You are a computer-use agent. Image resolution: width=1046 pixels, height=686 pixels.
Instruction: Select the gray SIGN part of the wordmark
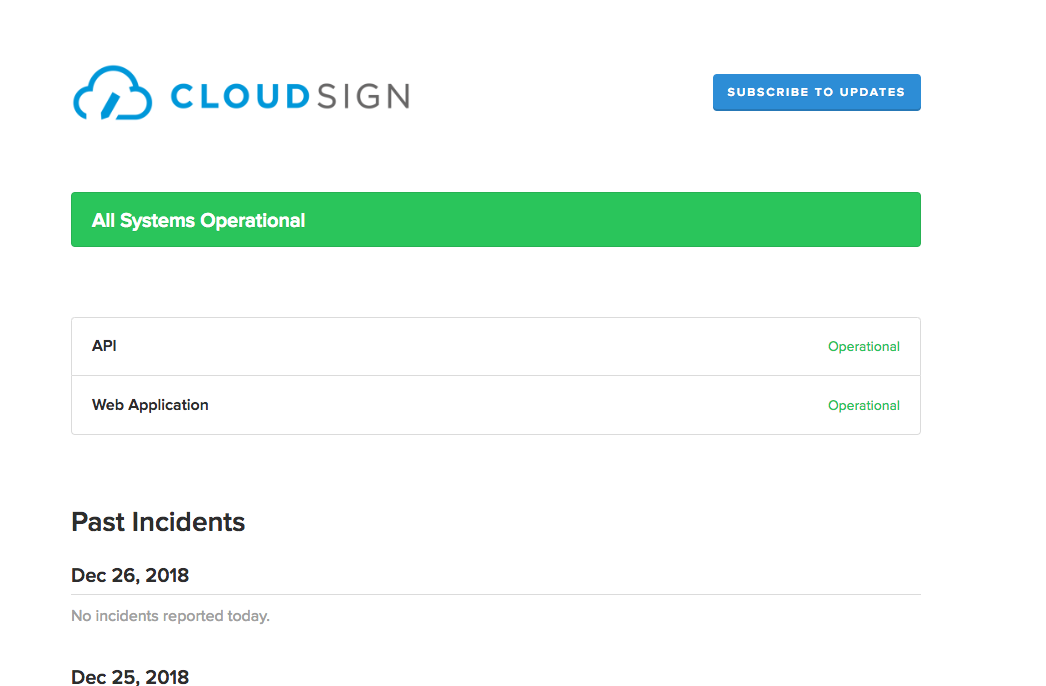tap(364, 96)
